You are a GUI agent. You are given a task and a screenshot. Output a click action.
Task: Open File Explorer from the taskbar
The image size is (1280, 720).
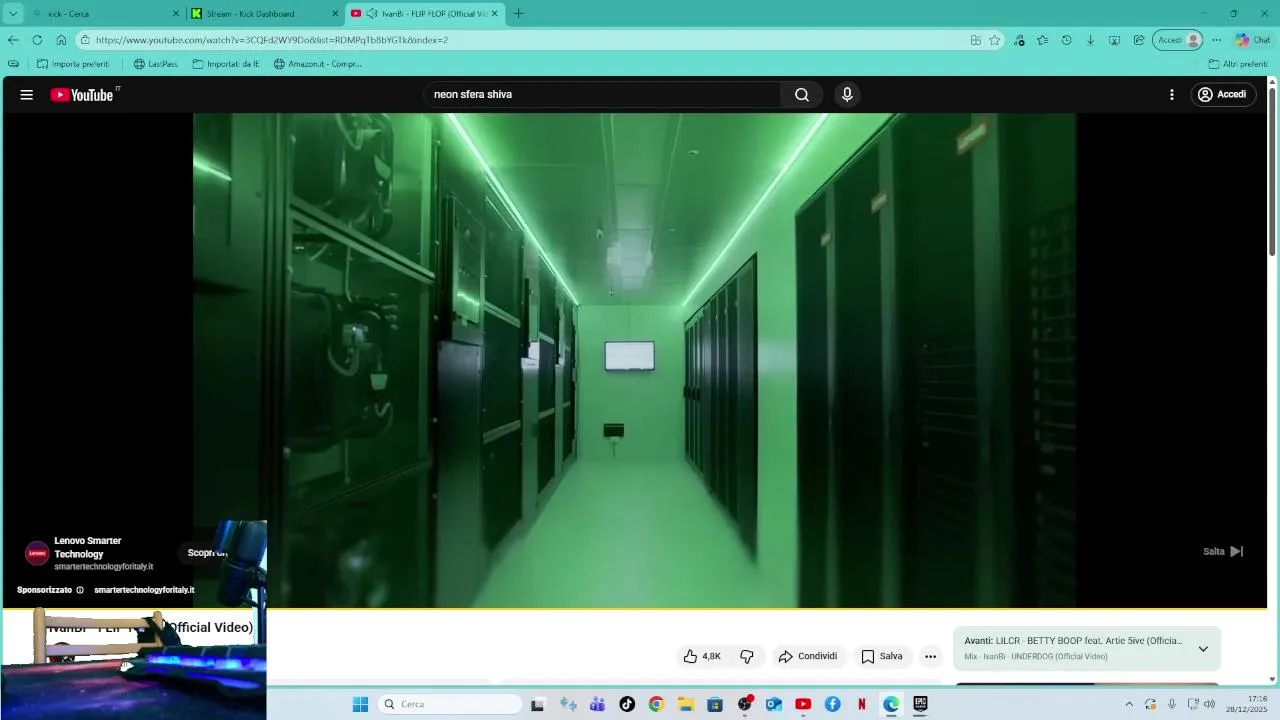[x=686, y=704]
